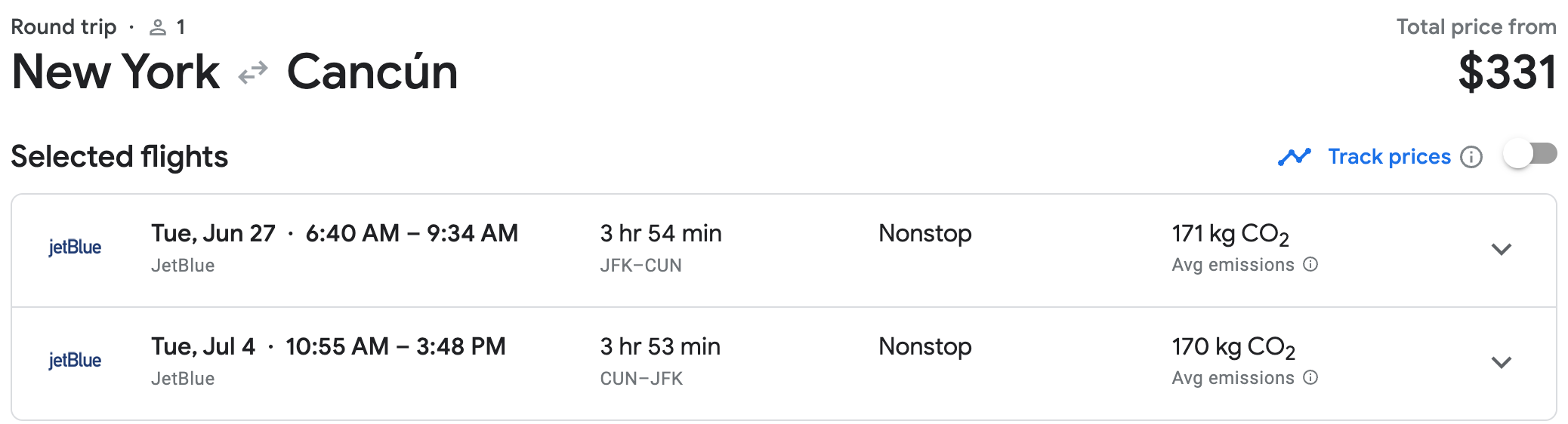Click the round-trip swap arrows icon
This screenshot has height=424, width=1568.
[253, 72]
